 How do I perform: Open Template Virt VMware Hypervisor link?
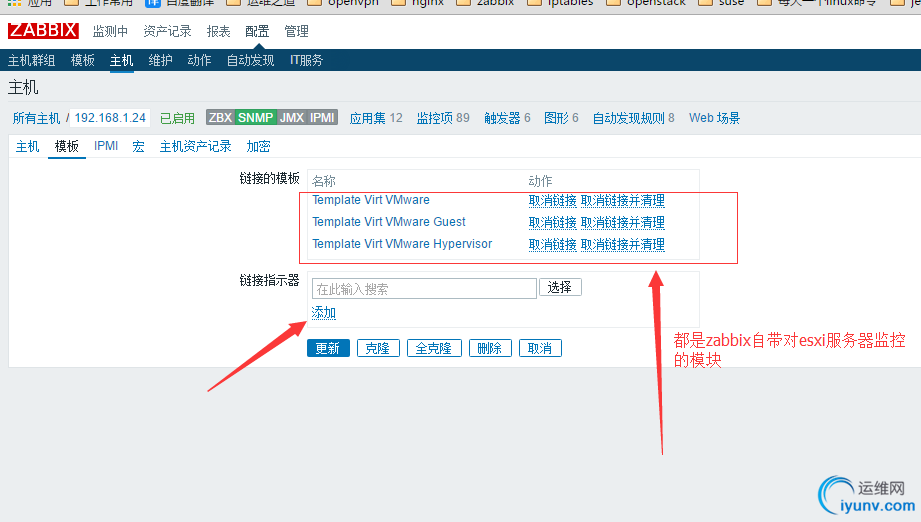coord(402,244)
